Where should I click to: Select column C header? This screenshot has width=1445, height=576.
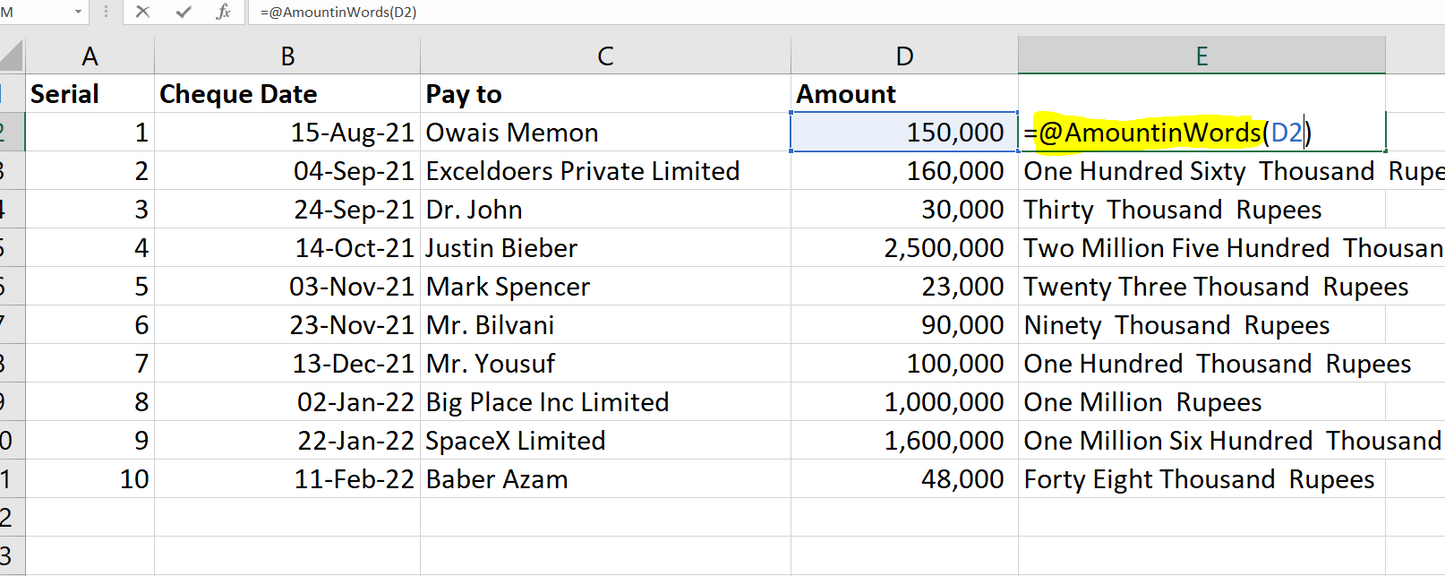coord(604,56)
